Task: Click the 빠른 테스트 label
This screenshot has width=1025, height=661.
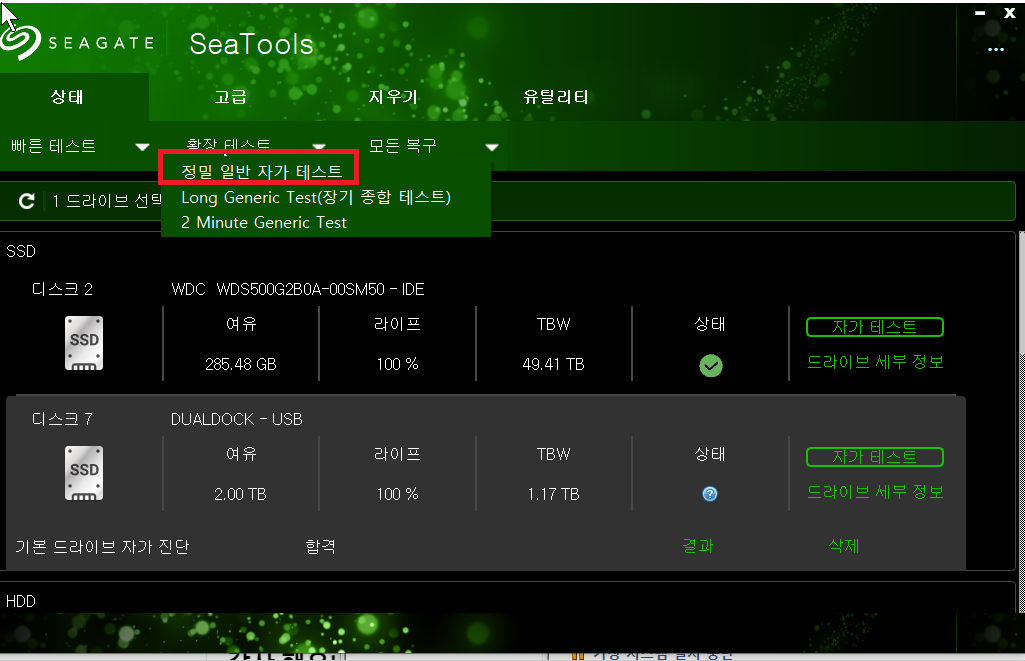Action: [54, 145]
